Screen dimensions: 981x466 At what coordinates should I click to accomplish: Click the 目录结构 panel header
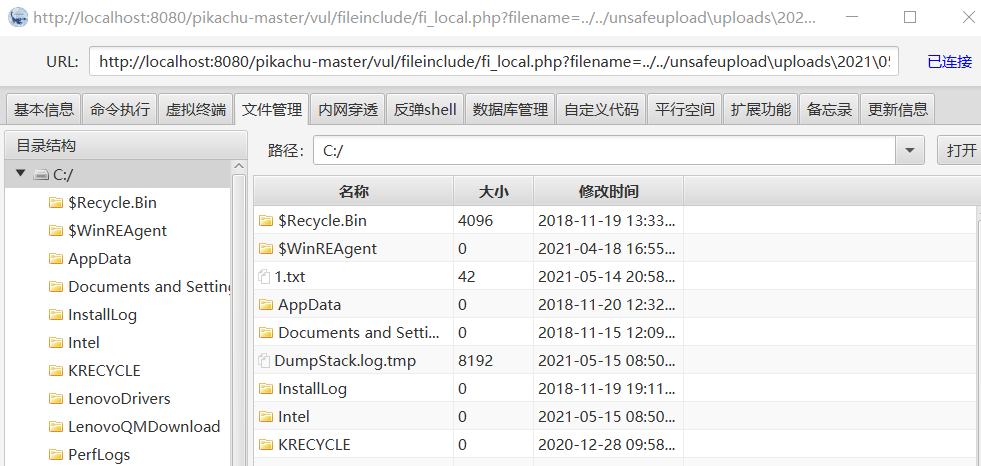(x=126, y=146)
